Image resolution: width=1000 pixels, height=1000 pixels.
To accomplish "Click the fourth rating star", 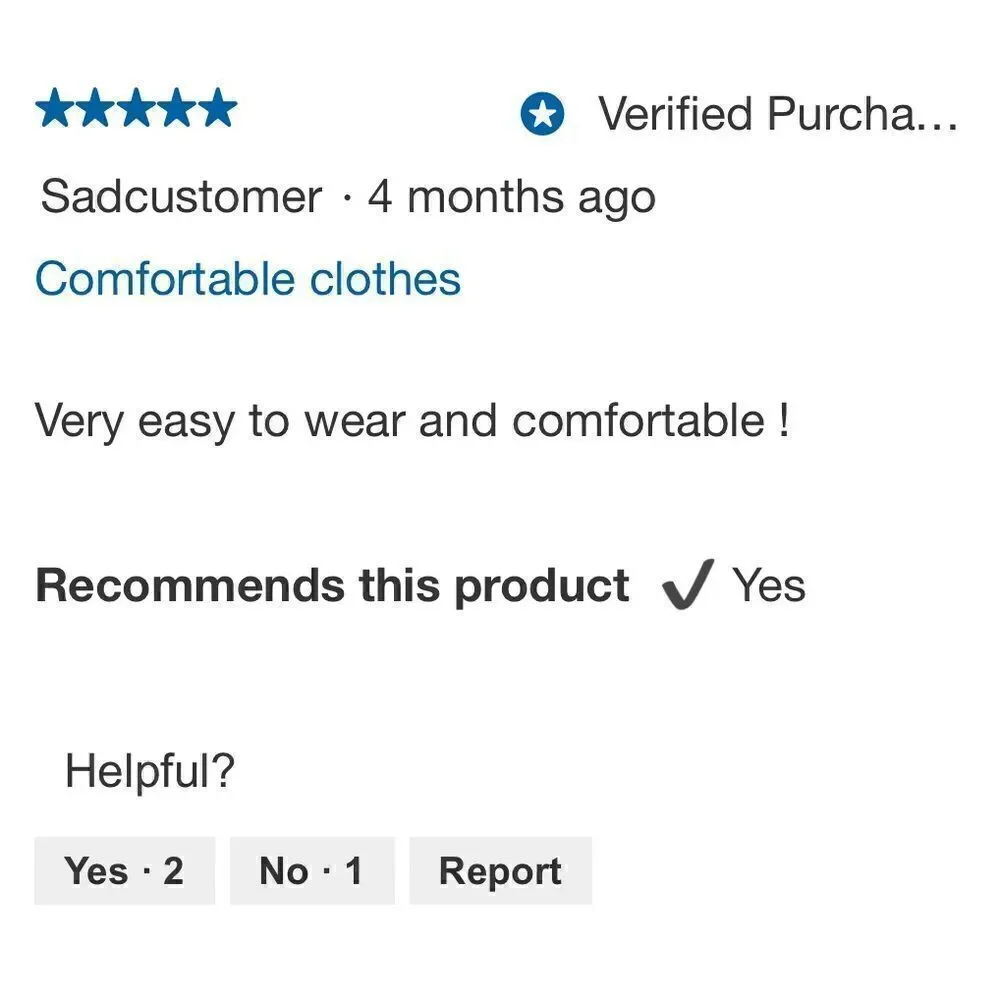I will tap(177, 108).
